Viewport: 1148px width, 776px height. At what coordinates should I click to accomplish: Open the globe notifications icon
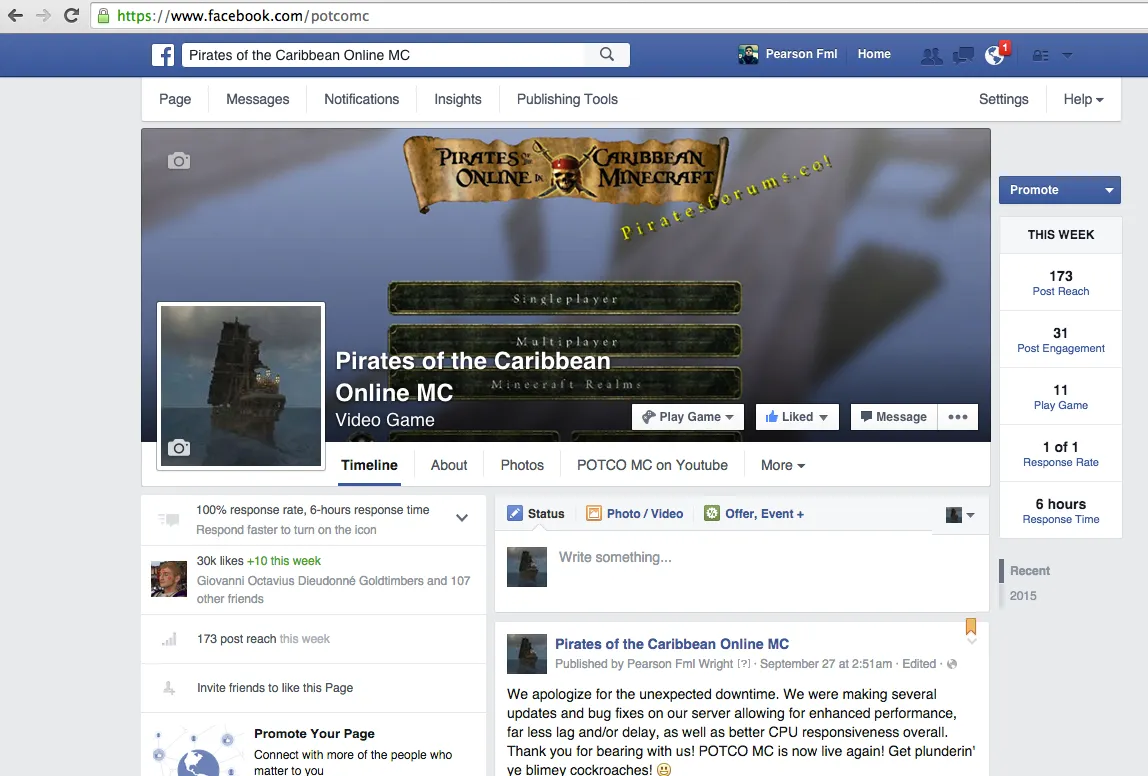click(994, 55)
